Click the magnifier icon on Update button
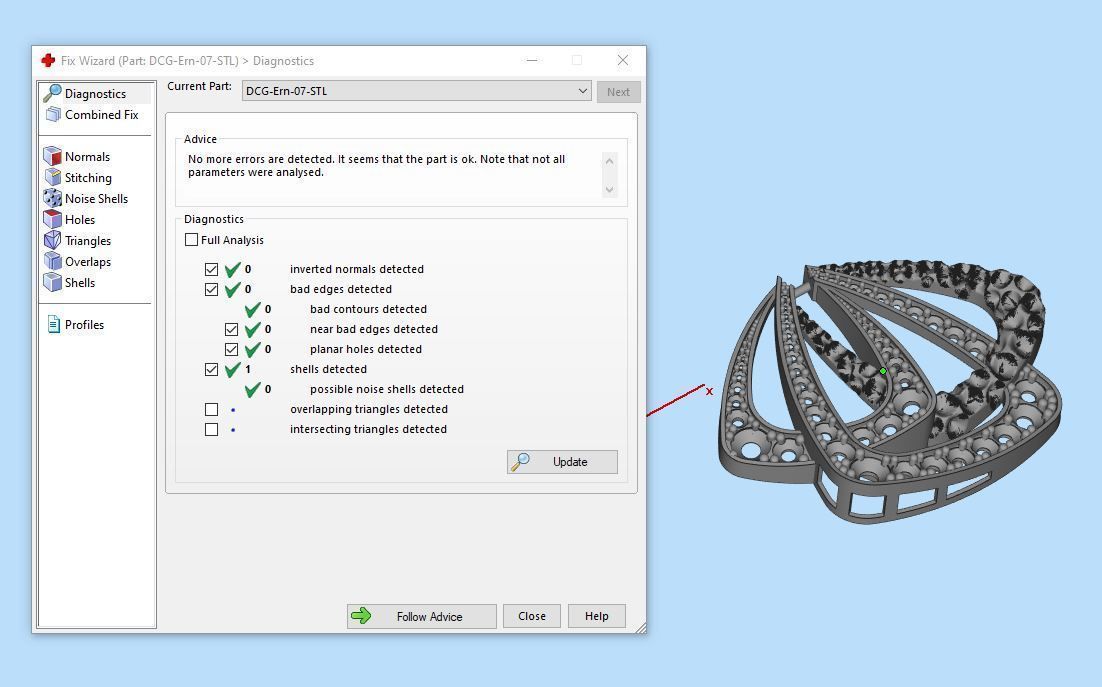The height and width of the screenshot is (687, 1102). [520, 462]
